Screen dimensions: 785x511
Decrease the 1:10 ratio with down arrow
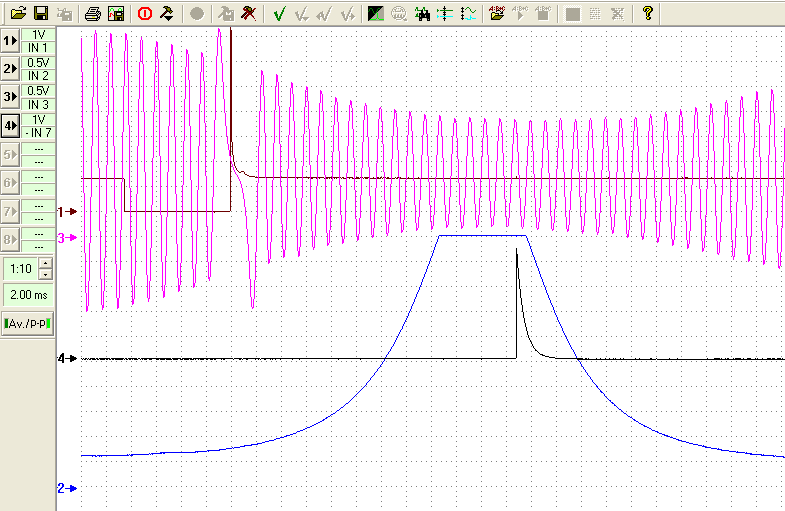45,274
